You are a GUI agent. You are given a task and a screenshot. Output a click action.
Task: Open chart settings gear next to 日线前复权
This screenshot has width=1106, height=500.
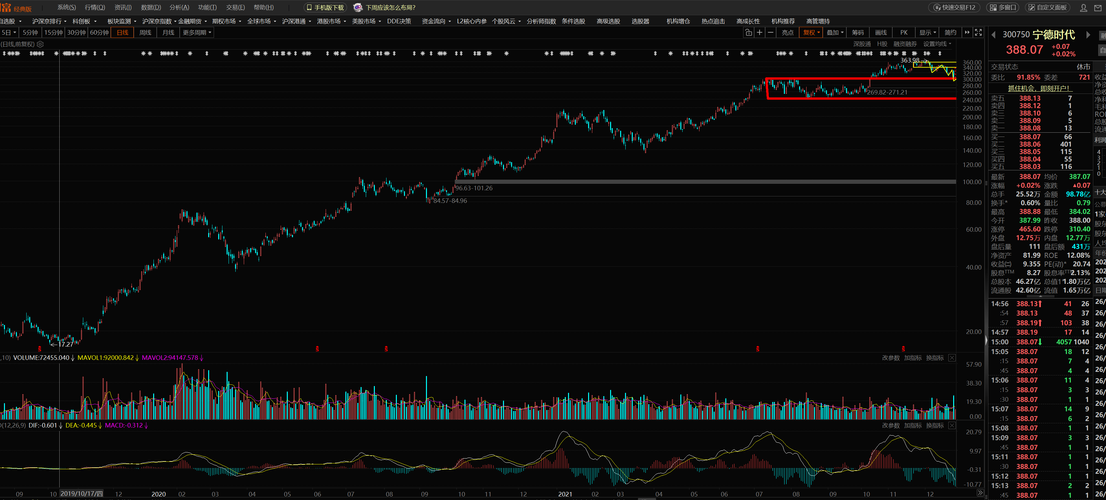click(x=40, y=44)
